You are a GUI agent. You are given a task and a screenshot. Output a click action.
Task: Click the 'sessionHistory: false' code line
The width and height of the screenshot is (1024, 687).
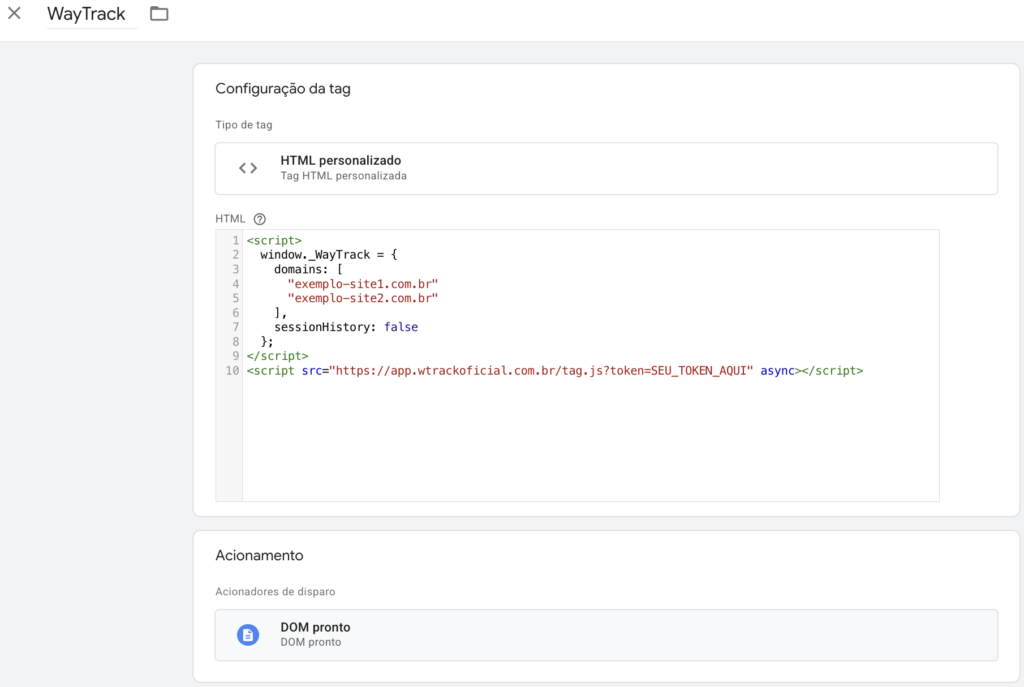(346, 327)
